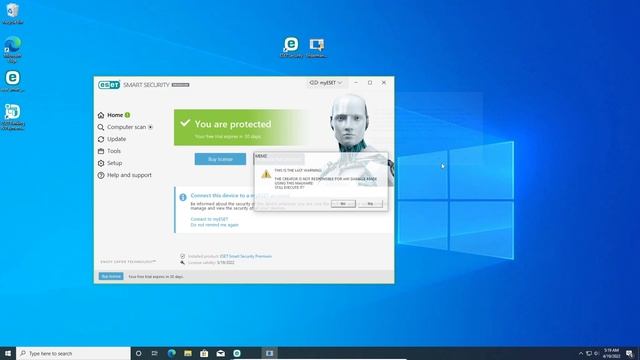Click the ESET icon on the taskbar
The height and width of the screenshot is (360, 640).
coord(237,353)
